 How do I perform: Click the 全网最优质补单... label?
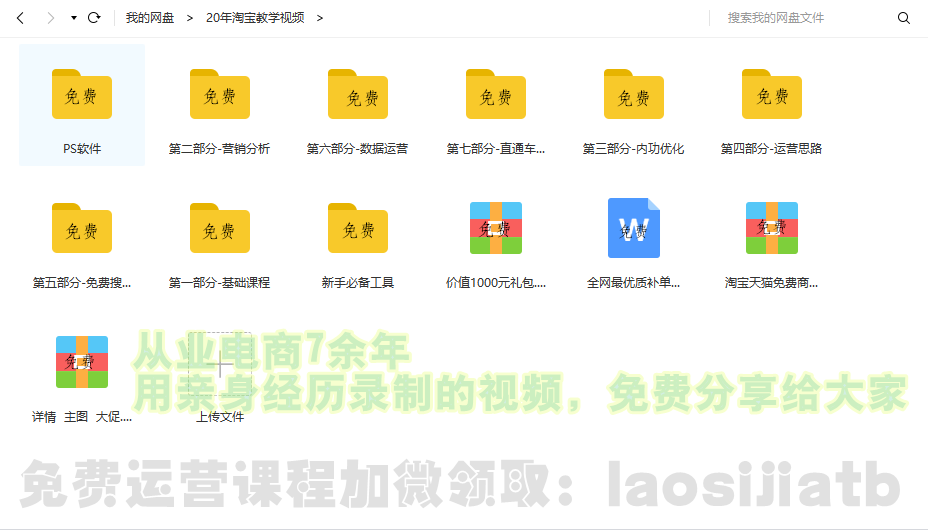634,283
